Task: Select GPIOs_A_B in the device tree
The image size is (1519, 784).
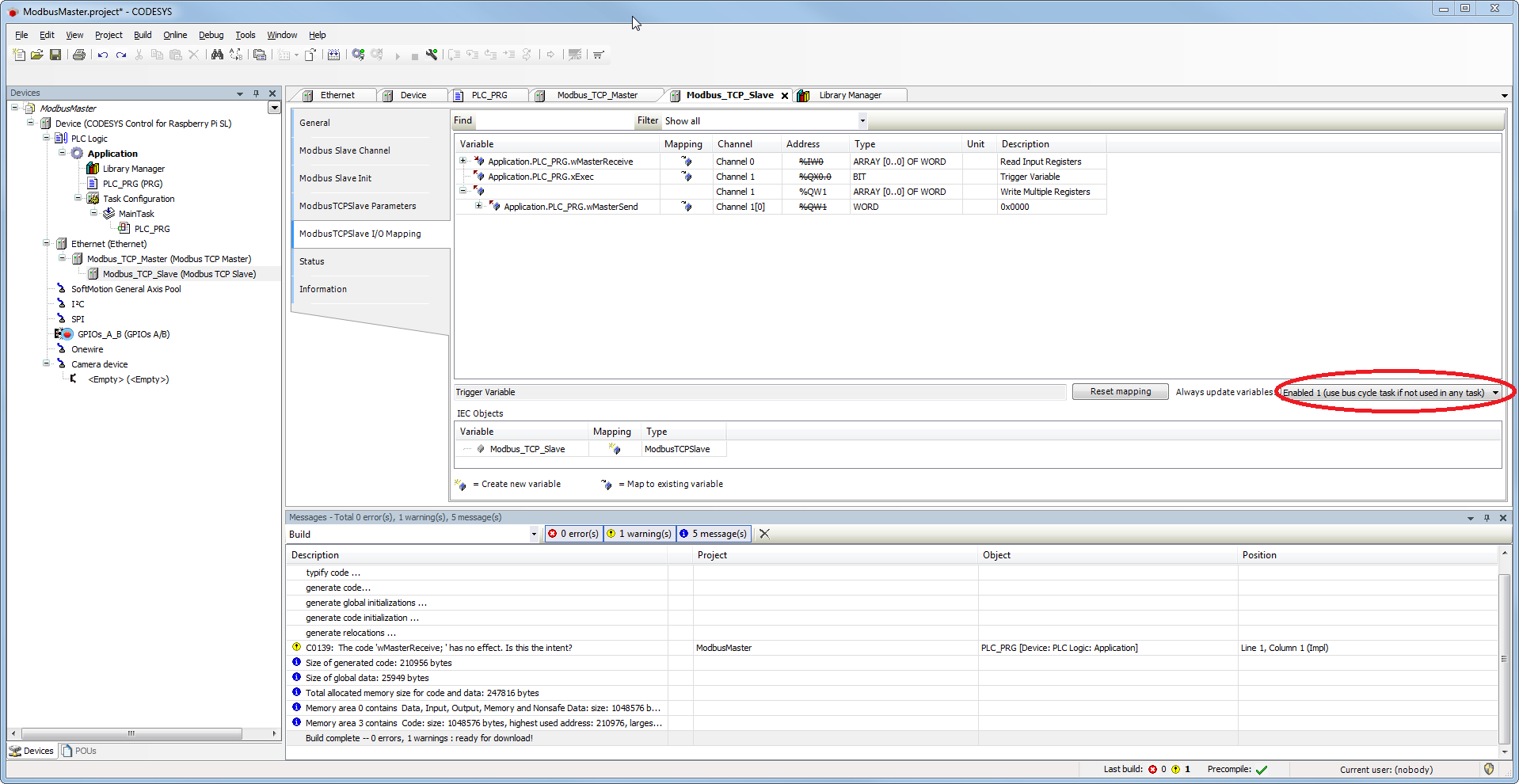Action: [x=123, y=334]
